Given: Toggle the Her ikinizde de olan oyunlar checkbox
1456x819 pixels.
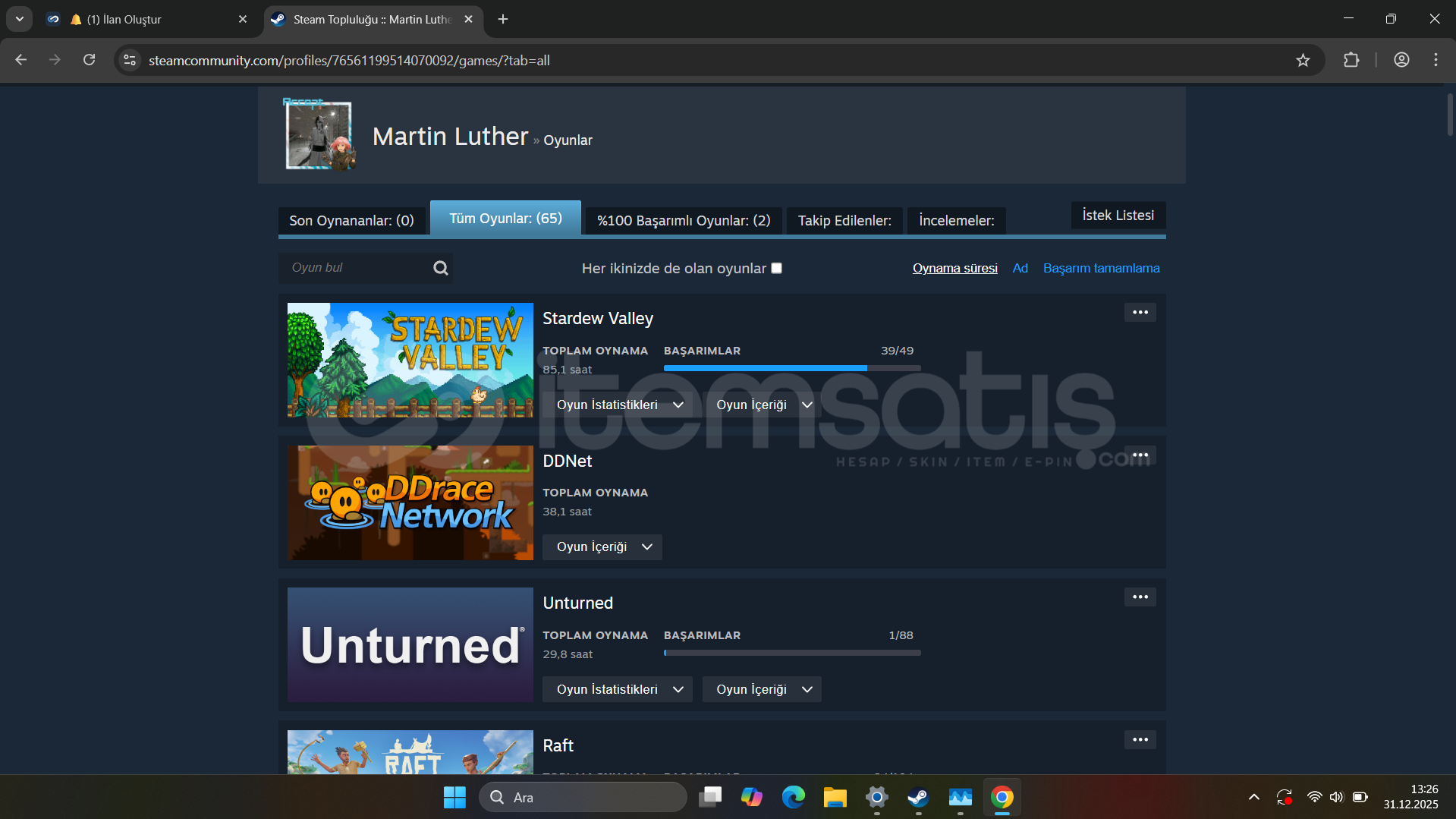Looking at the screenshot, I should click(x=776, y=268).
